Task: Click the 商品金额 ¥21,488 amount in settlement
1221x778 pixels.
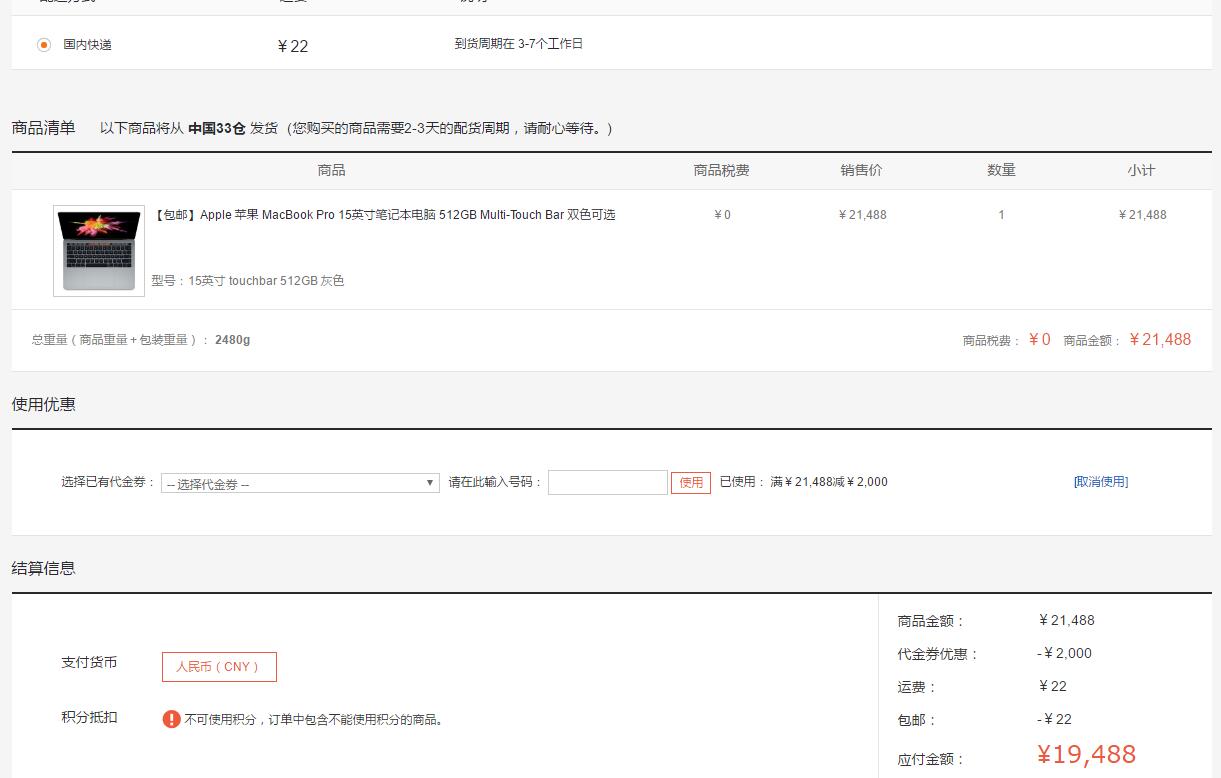Action: click(x=1066, y=620)
